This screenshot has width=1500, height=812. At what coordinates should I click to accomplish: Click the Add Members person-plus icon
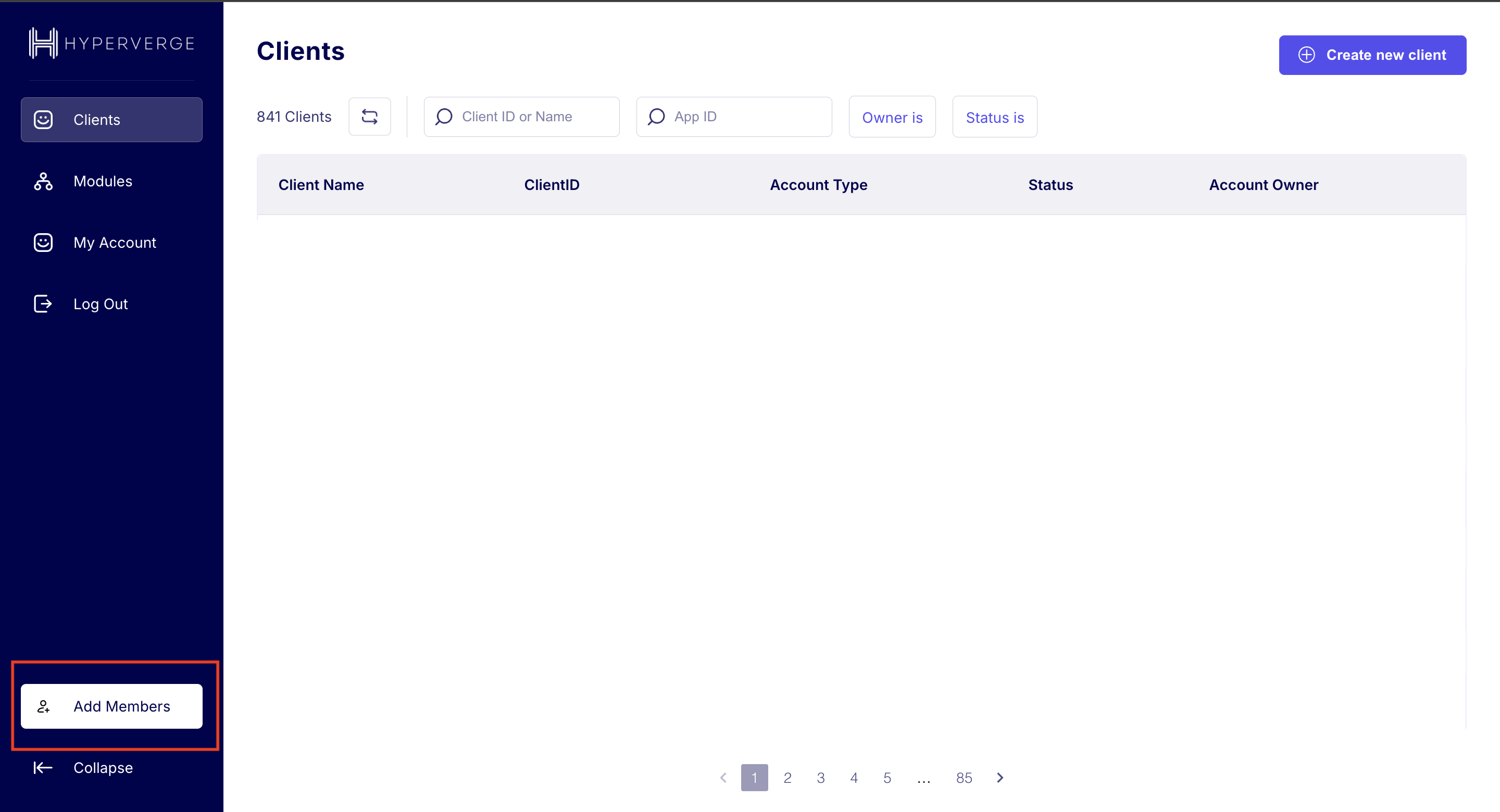coord(44,706)
